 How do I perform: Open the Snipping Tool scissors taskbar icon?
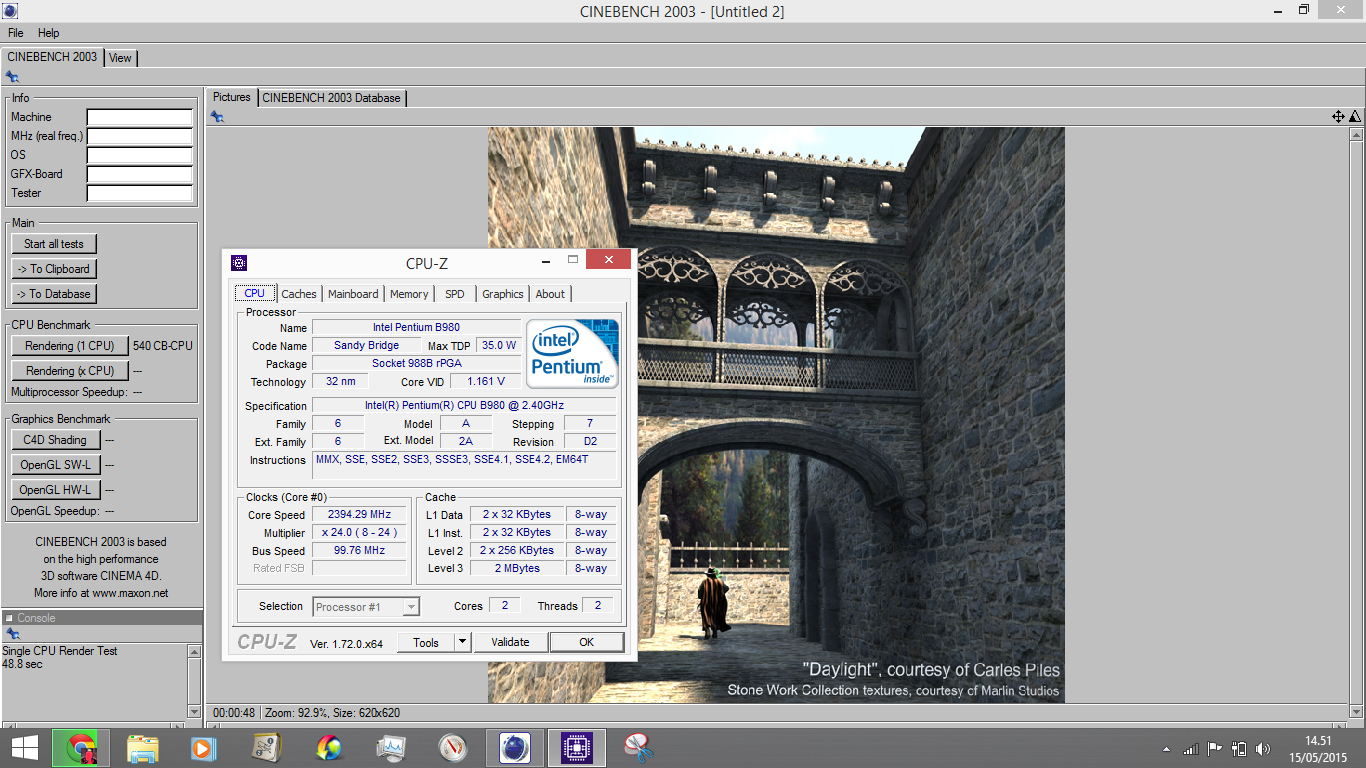[x=638, y=747]
